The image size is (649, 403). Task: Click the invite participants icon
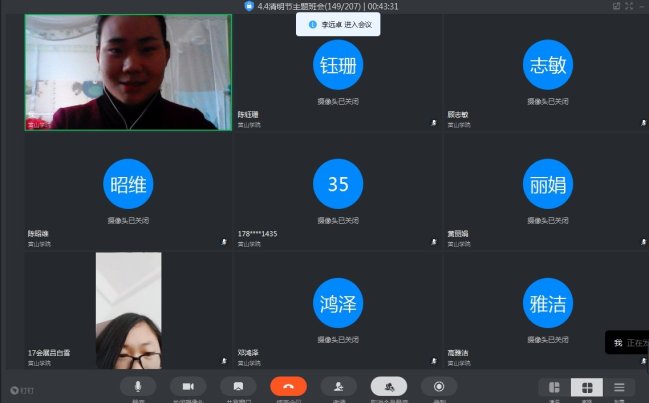pyautogui.click(x=339, y=386)
